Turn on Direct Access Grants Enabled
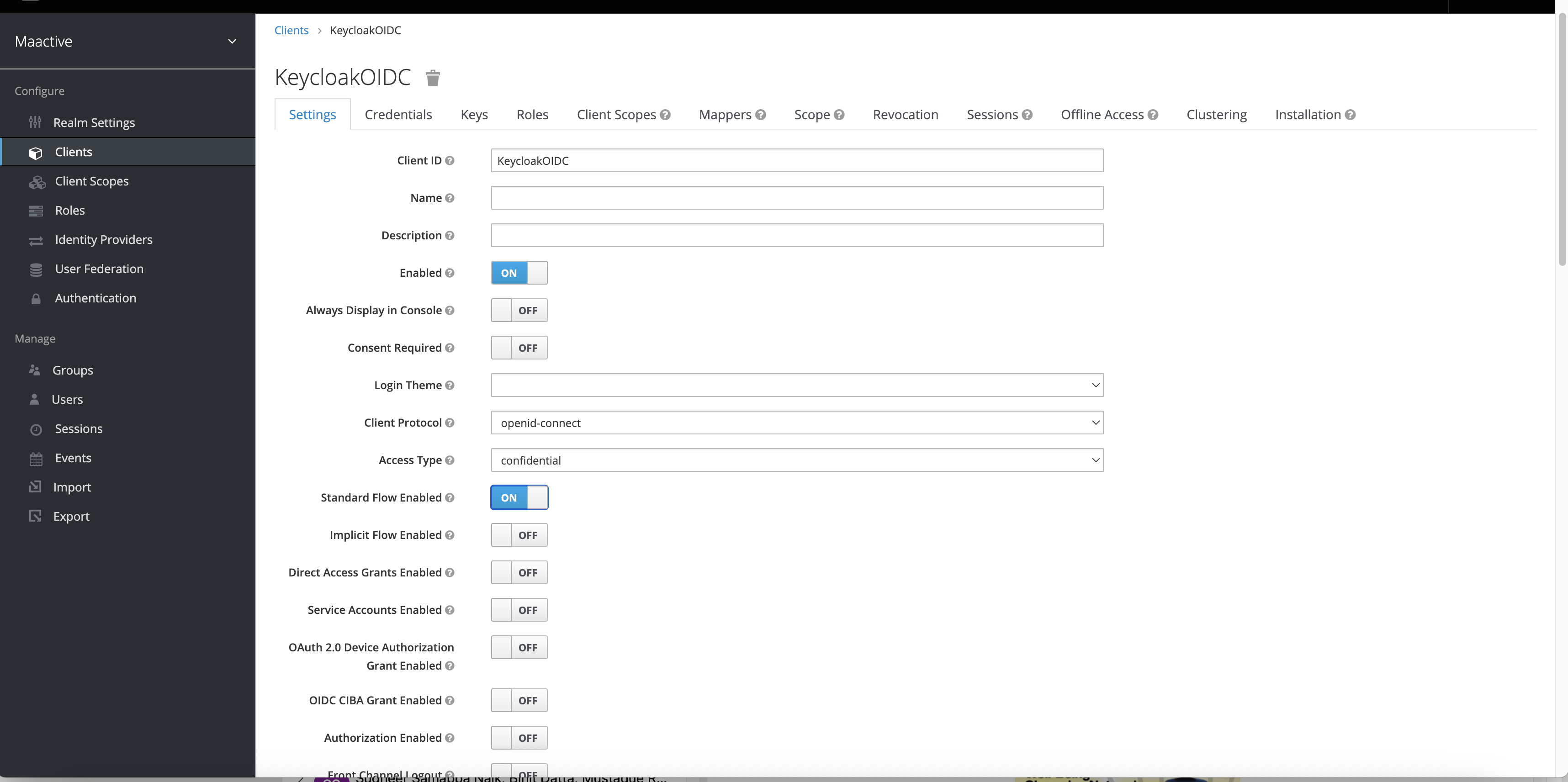Screen dimensions: 1568x782 (519, 572)
